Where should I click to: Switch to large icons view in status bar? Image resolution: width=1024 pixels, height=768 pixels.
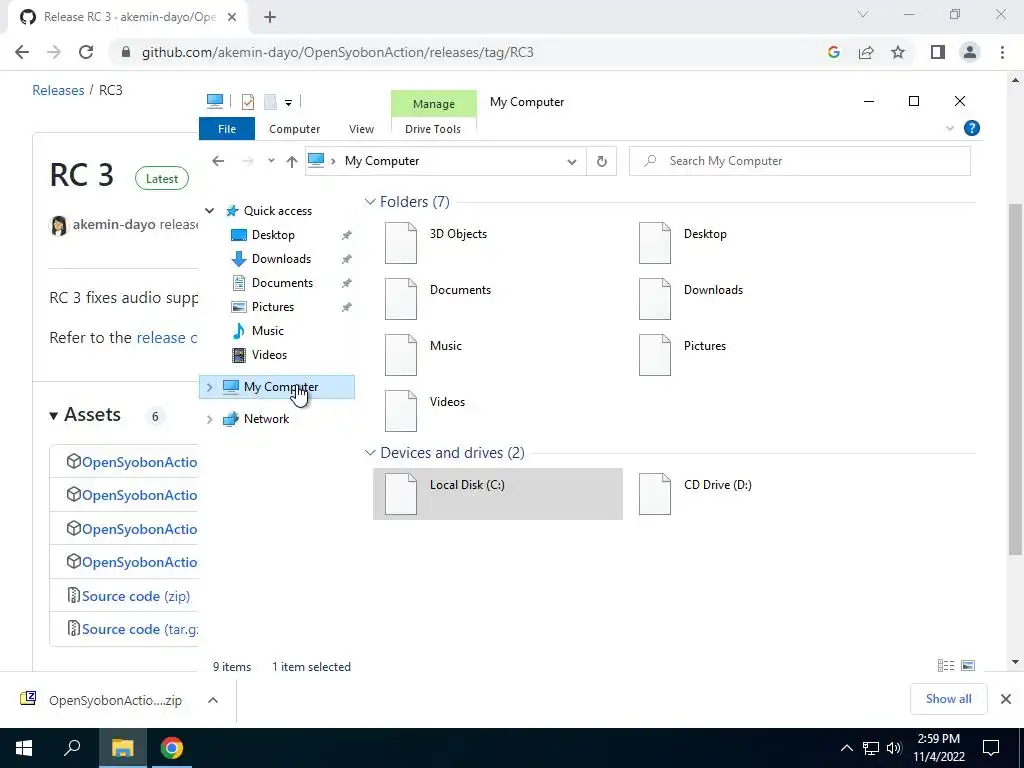point(968,665)
